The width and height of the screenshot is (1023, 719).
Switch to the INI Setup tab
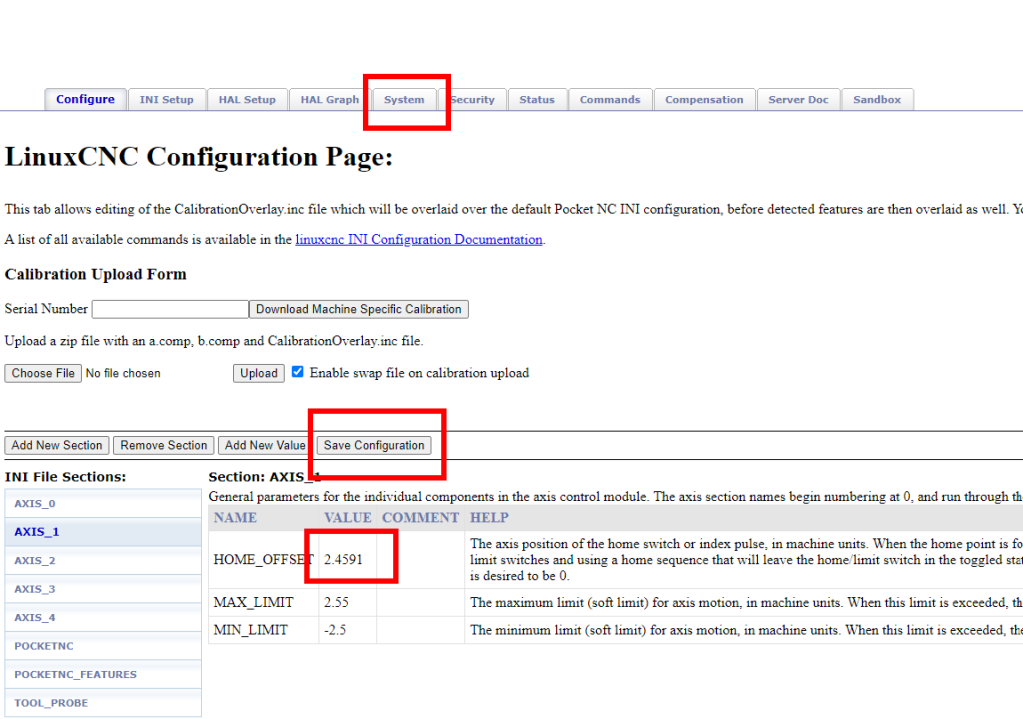coord(167,99)
